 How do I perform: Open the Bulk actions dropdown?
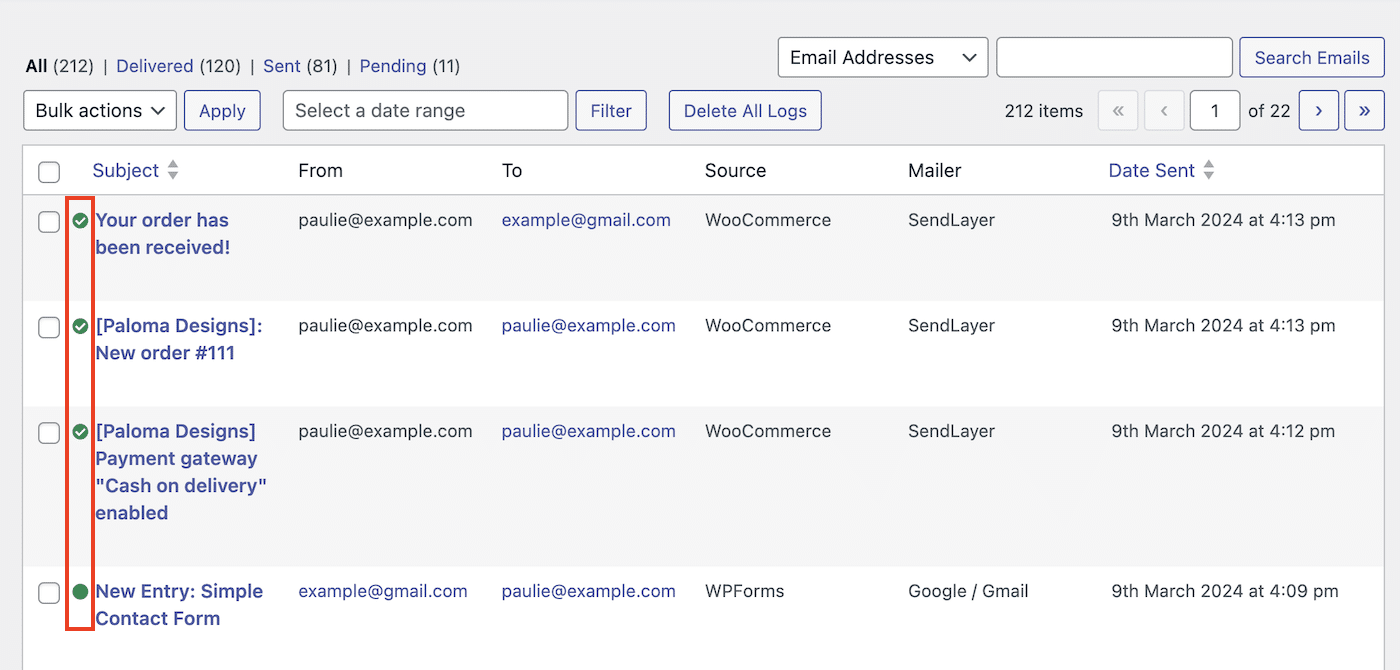[x=99, y=110]
